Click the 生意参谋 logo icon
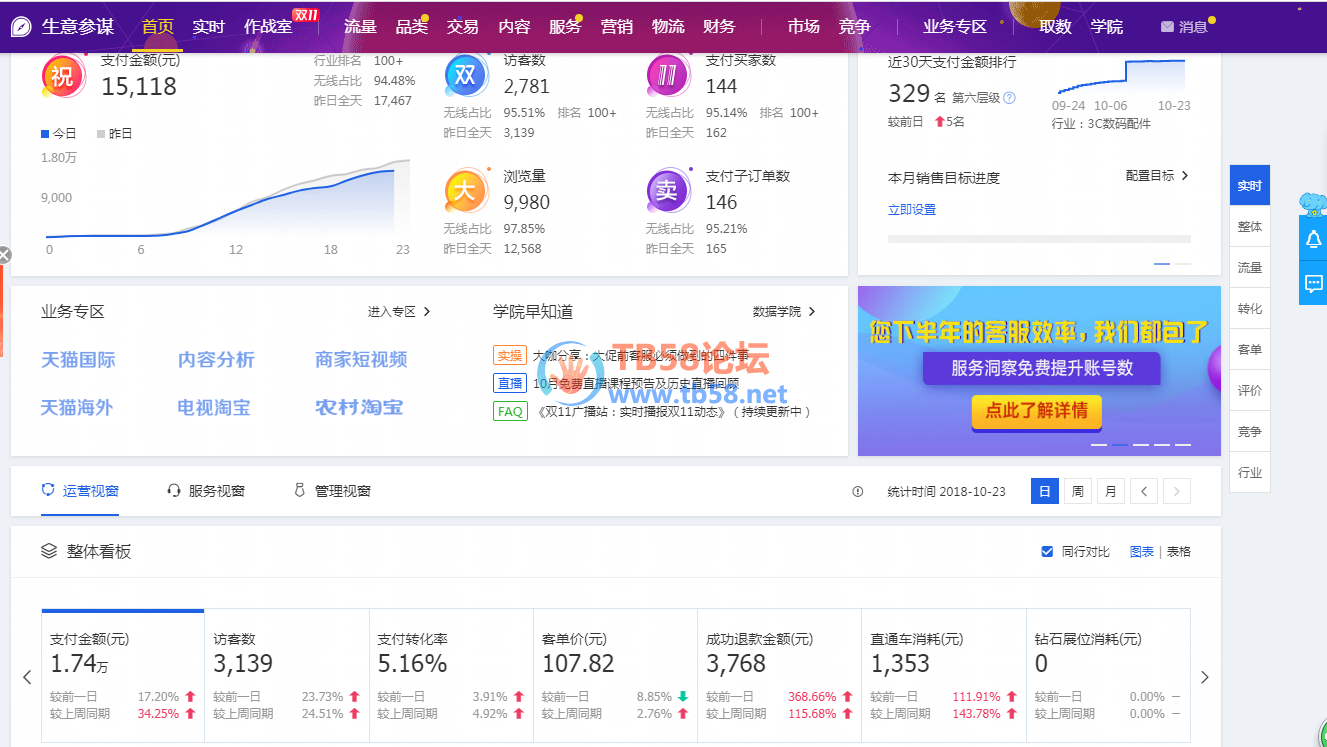Image resolution: width=1327 pixels, height=747 pixels. [x=21, y=27]
